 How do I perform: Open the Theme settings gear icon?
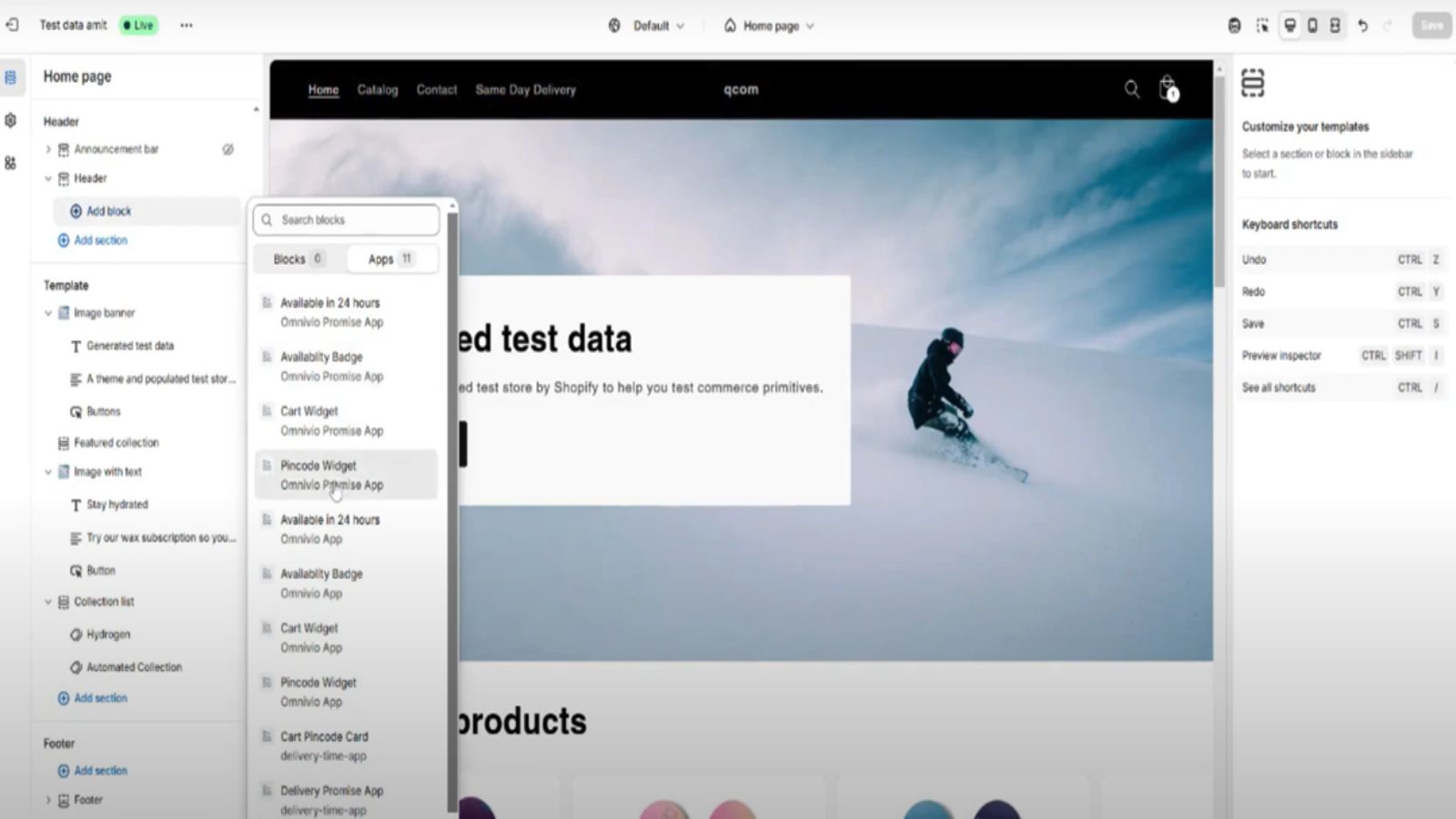point(10,120)
